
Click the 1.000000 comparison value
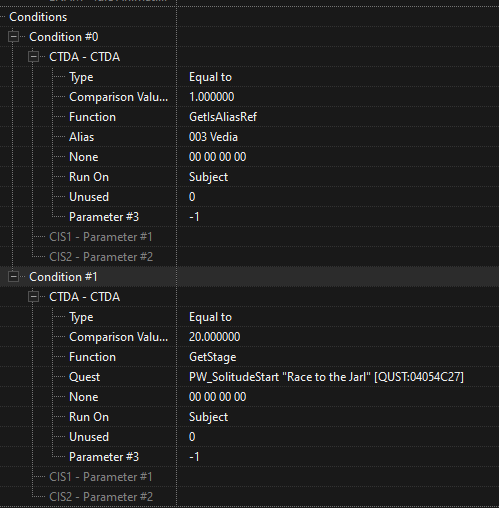[x=211, y=97]
